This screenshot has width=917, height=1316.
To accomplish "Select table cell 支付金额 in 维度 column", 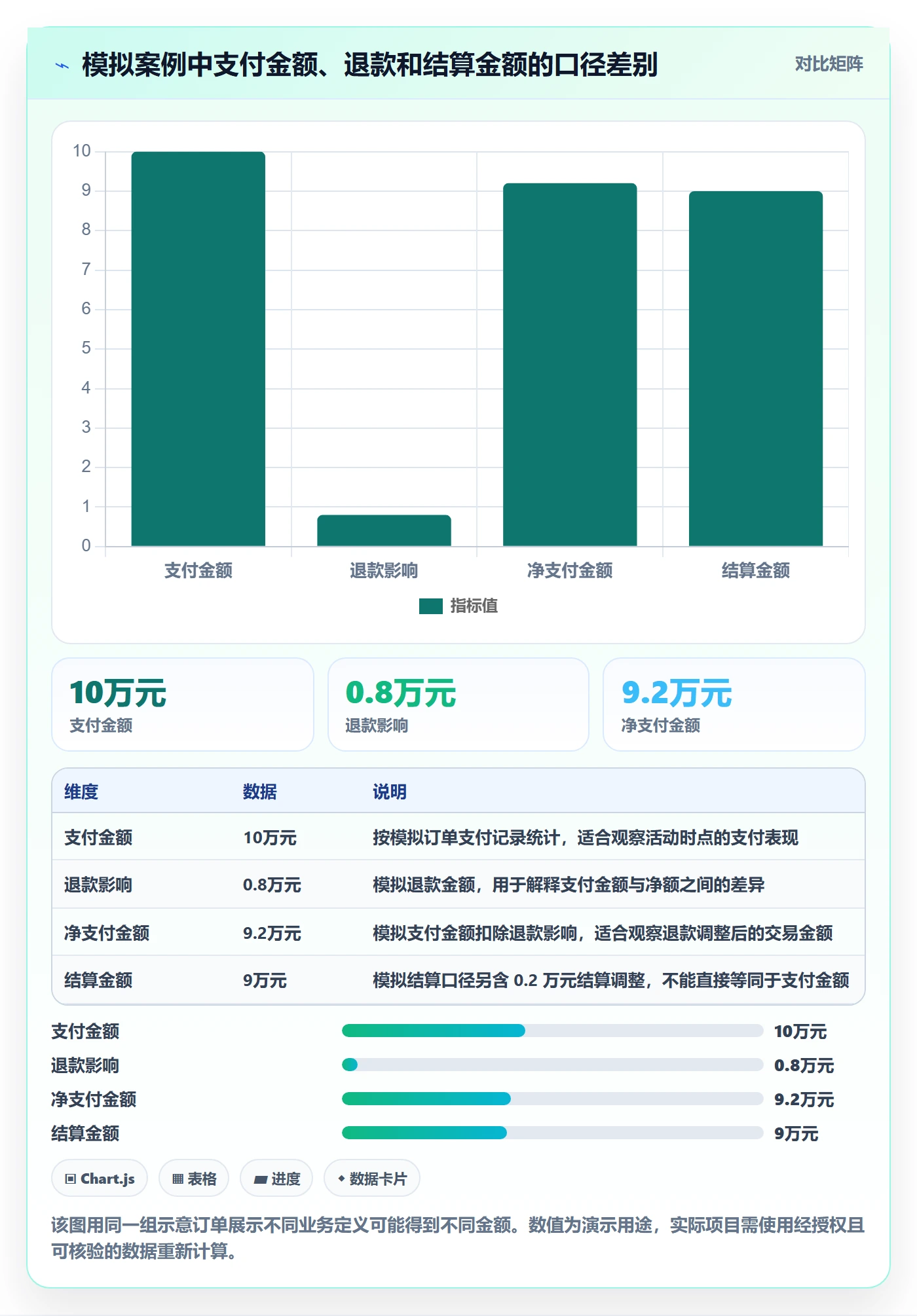I will coord(98,837).
